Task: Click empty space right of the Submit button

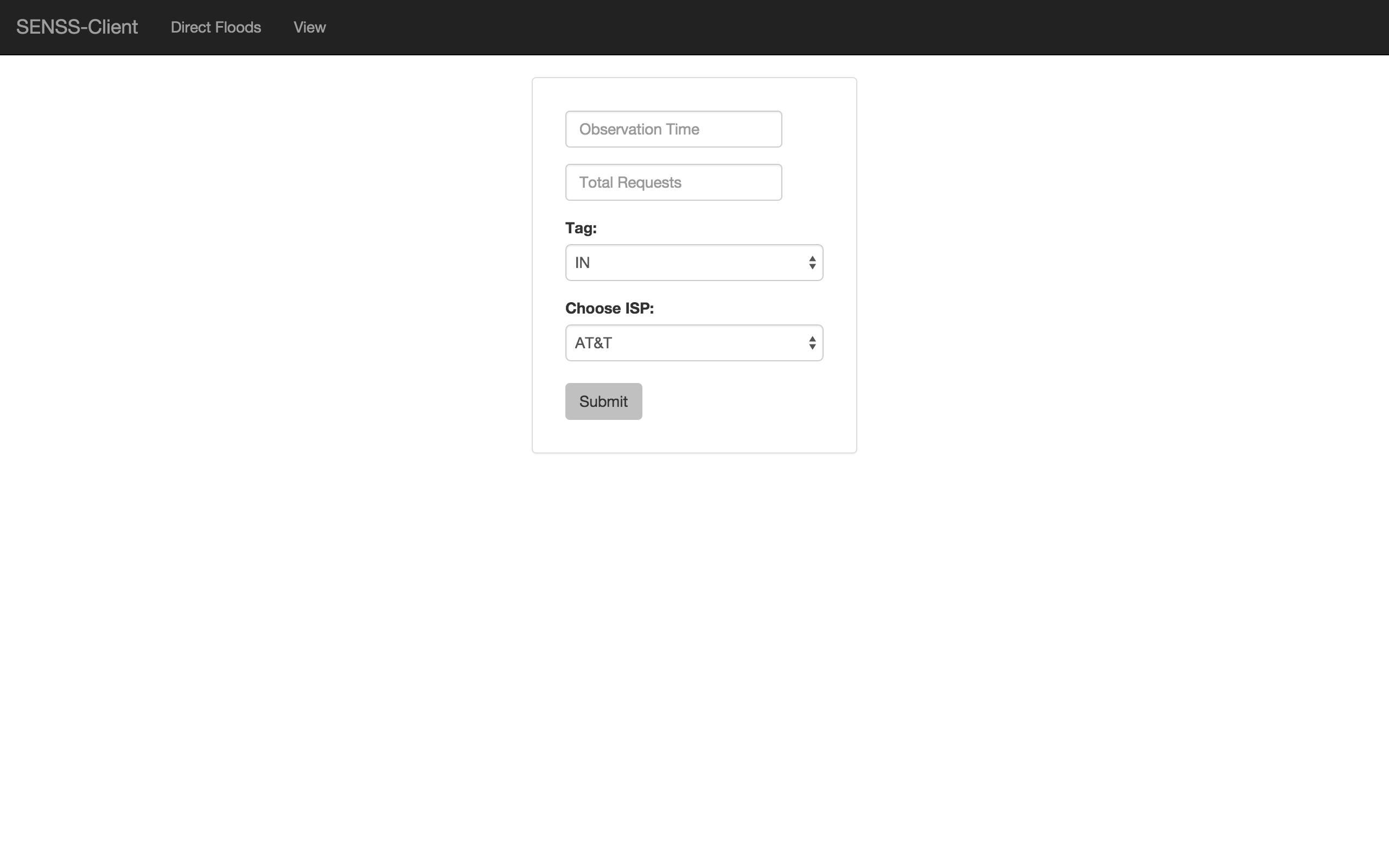Action: [746, 401]
